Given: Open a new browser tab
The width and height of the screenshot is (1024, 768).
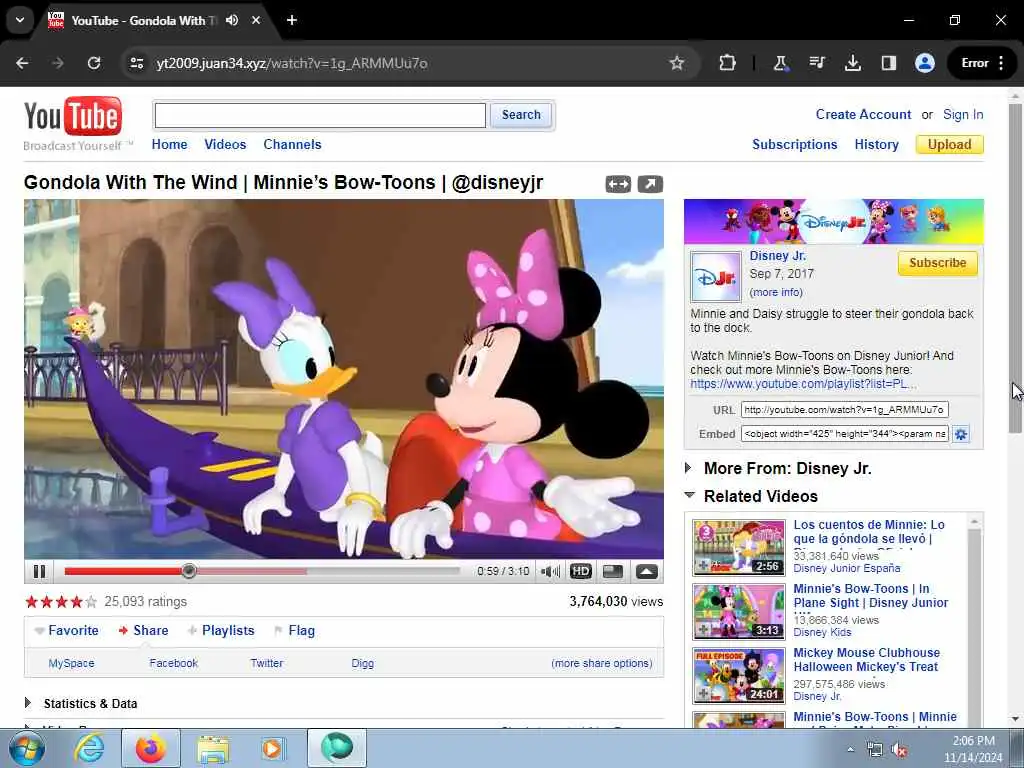Looking at the screenshot, I should point(292,20).
